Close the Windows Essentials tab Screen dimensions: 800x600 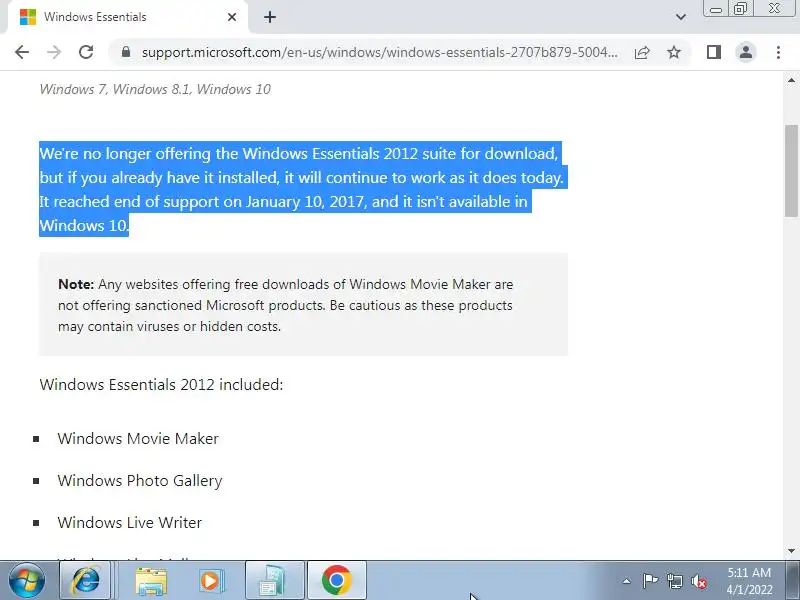(x=232, y=17)
